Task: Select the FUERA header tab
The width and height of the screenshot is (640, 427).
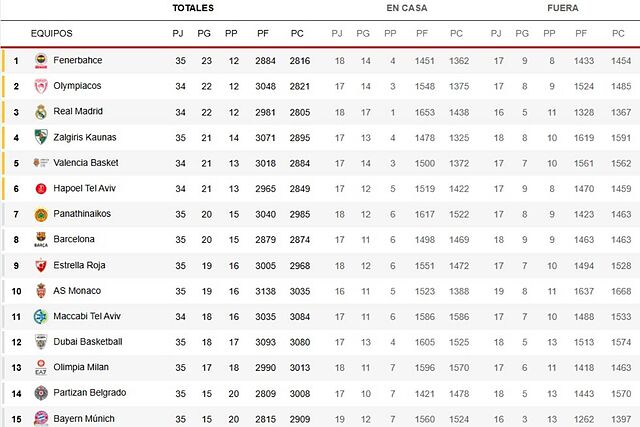Action: tap(562, 8)
